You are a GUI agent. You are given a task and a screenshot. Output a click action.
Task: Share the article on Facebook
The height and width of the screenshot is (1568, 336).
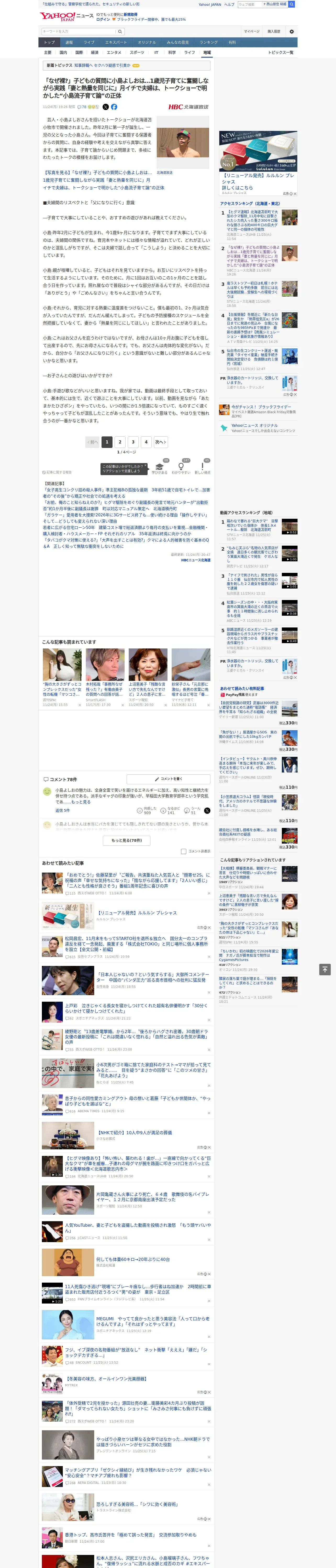pos(114,107)
